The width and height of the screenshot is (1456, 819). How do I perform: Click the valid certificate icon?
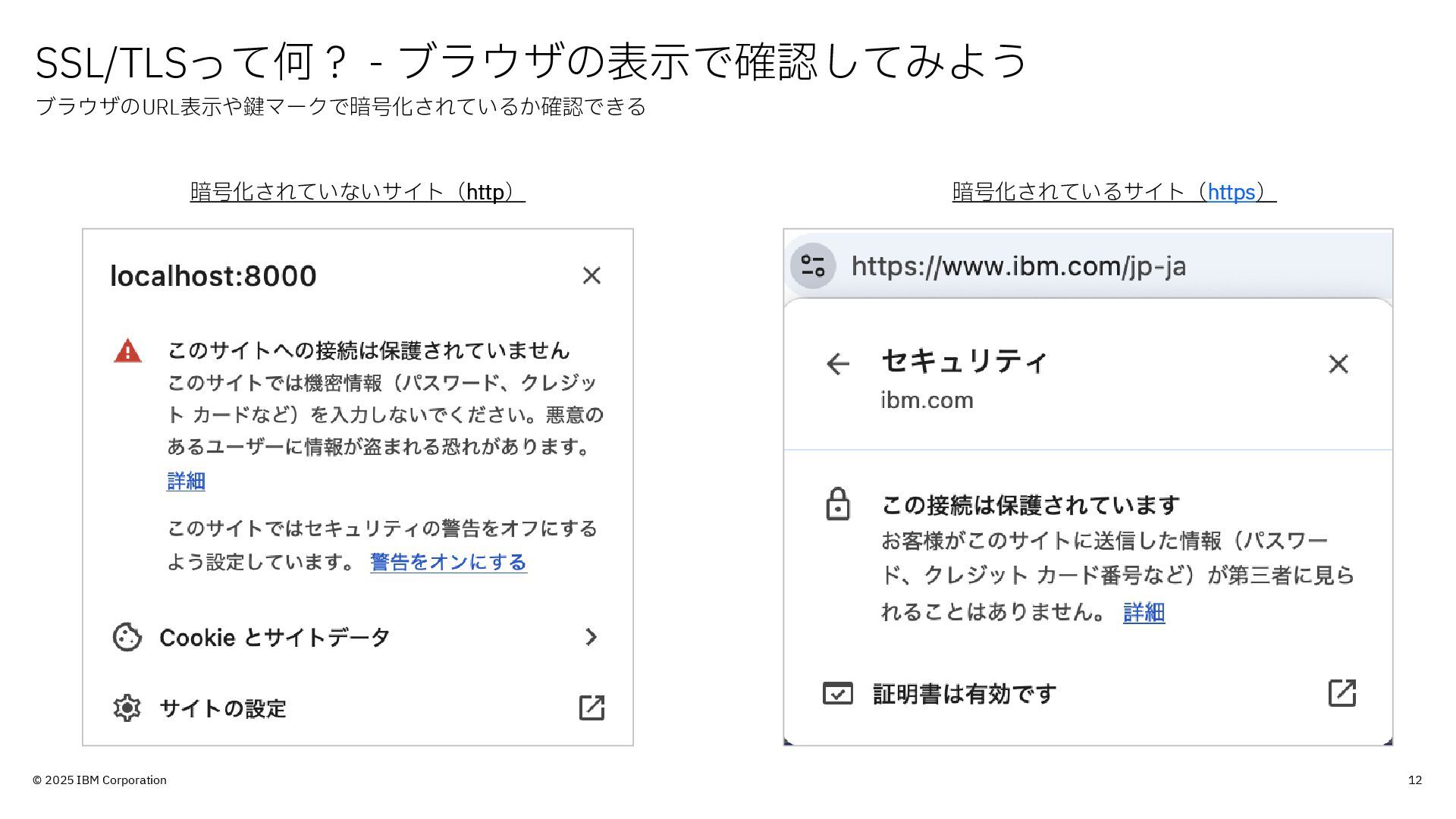[x=837, y=693]
